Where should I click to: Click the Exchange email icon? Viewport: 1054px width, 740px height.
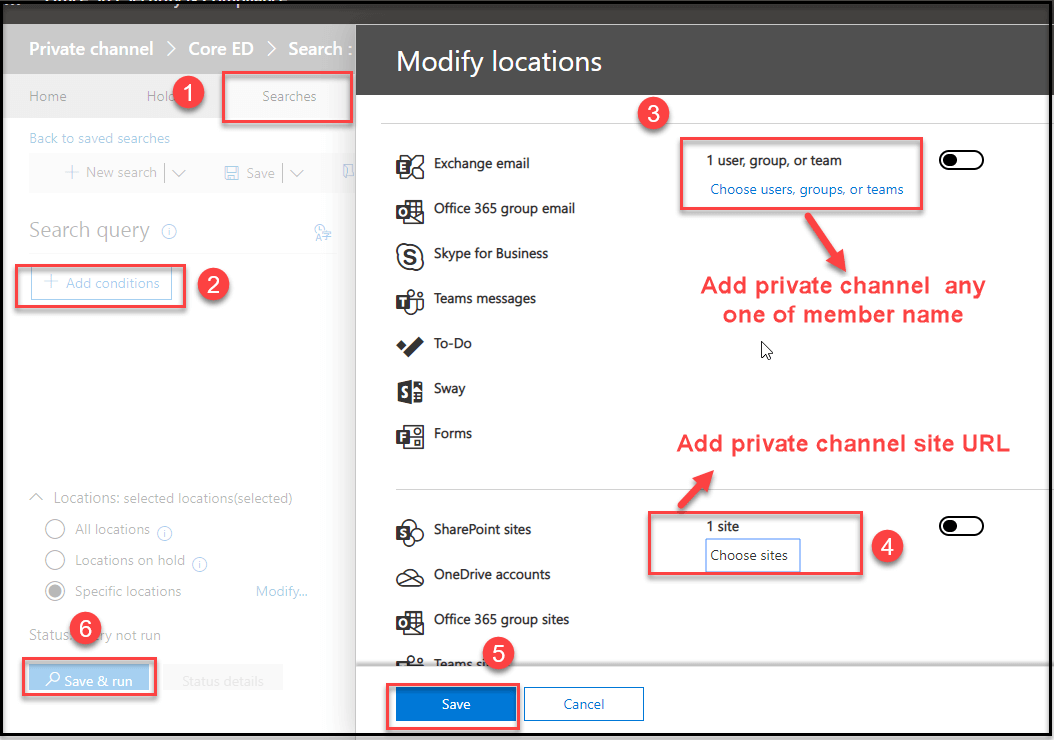point(409,165)
